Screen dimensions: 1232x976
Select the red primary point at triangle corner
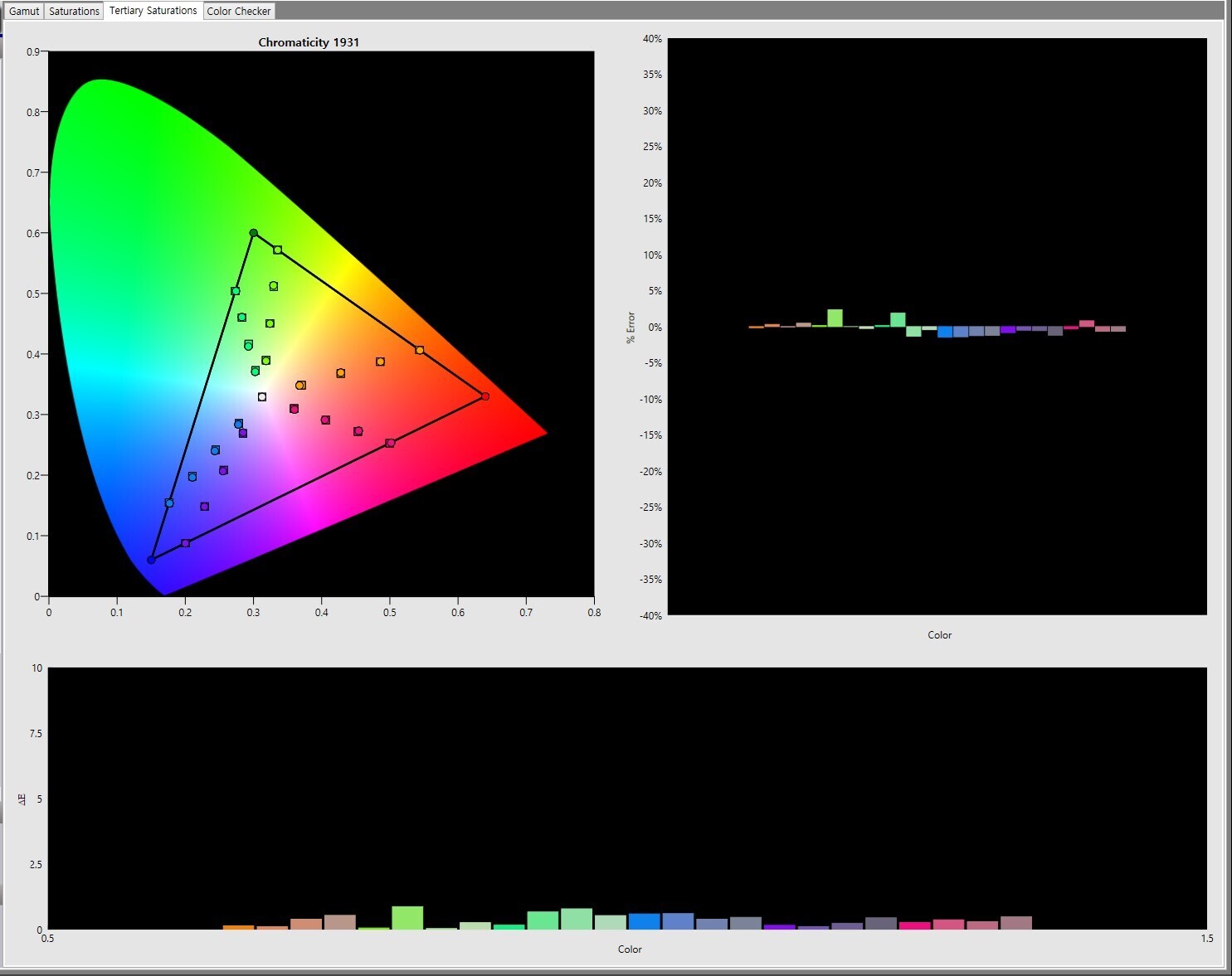point(485,396)
